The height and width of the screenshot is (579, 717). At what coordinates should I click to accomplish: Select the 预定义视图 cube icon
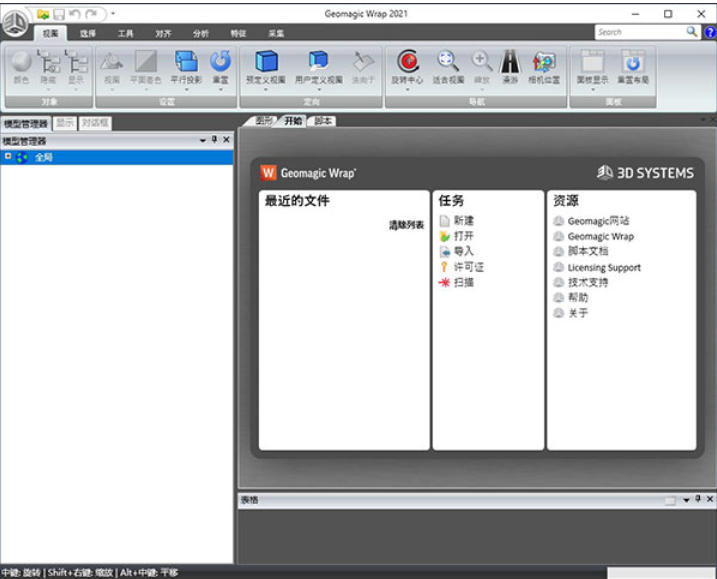coord(266,62)
